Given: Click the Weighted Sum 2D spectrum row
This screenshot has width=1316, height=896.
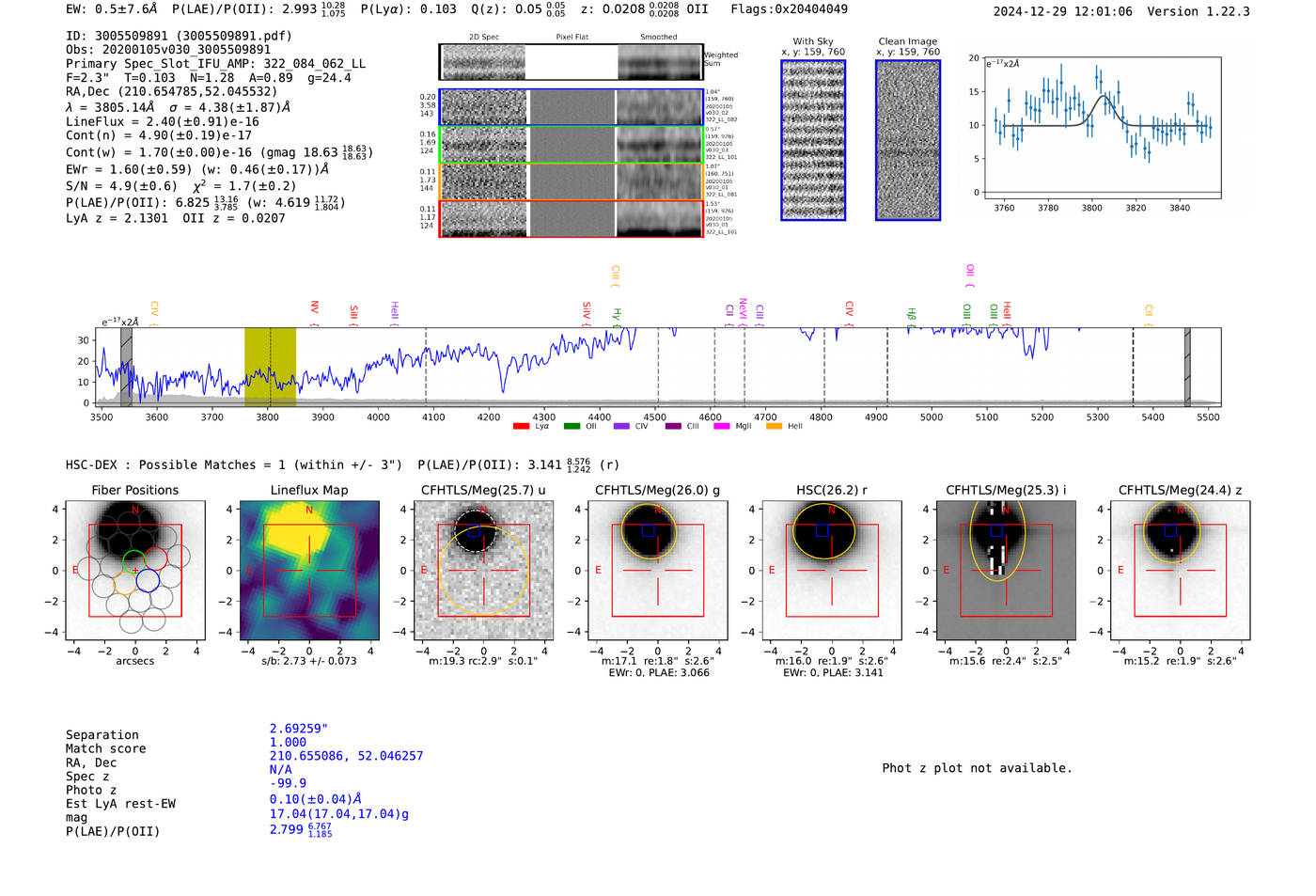Looking at the screenshot, I should tap(572, 62).
